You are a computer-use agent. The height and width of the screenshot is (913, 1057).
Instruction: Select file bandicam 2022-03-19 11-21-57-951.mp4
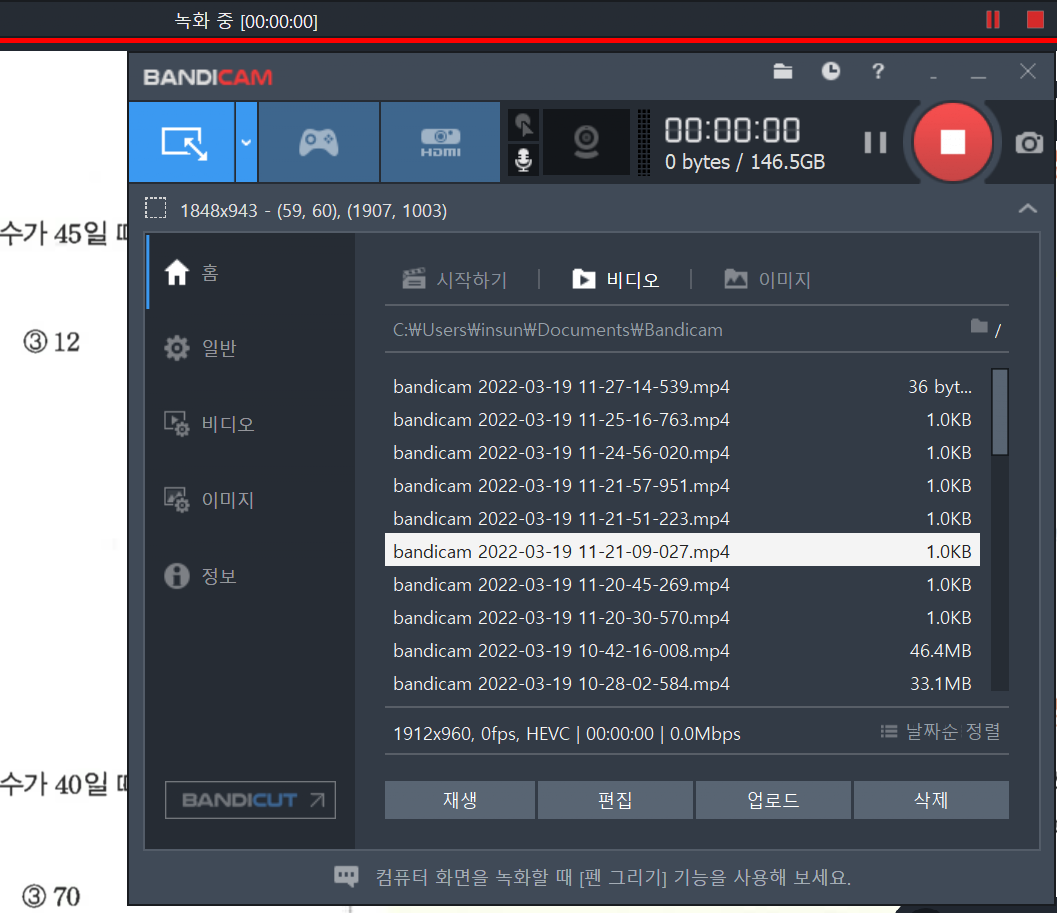(682, 485)
